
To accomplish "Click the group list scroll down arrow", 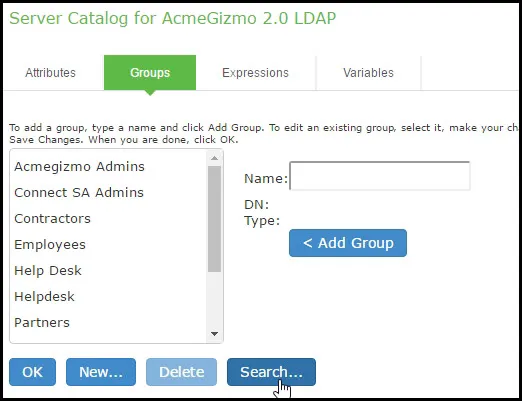I will click(x=215, y=334).
